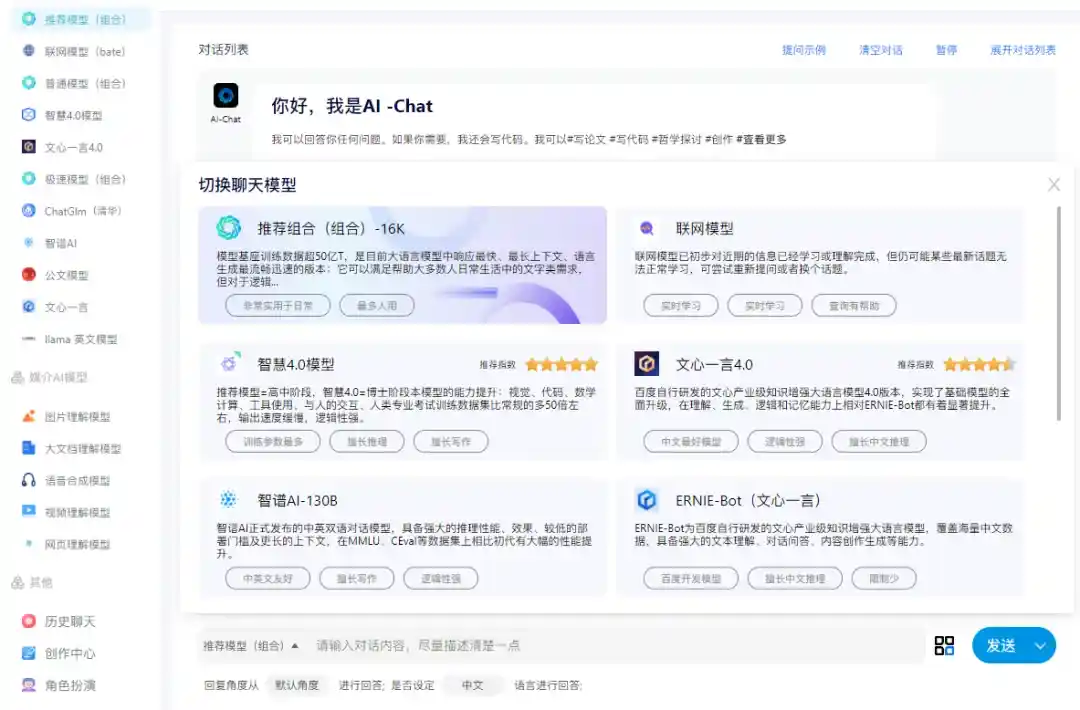Select the 智慧4.0模型 icon in the sidebar
The height and width of the screenshot is (710, 1080).
[x=28, y=115]
